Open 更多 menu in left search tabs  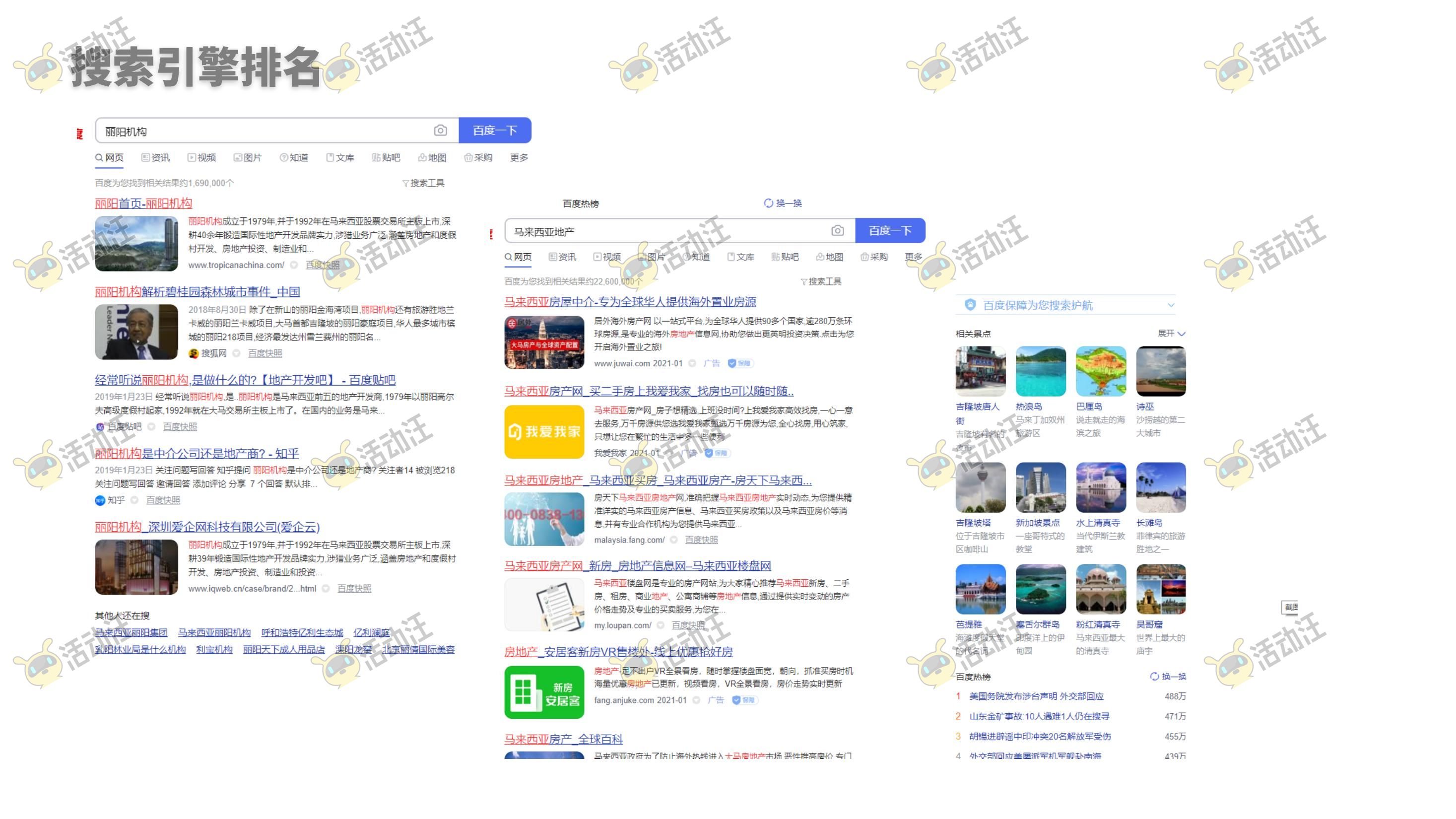[x=518, y=158]
